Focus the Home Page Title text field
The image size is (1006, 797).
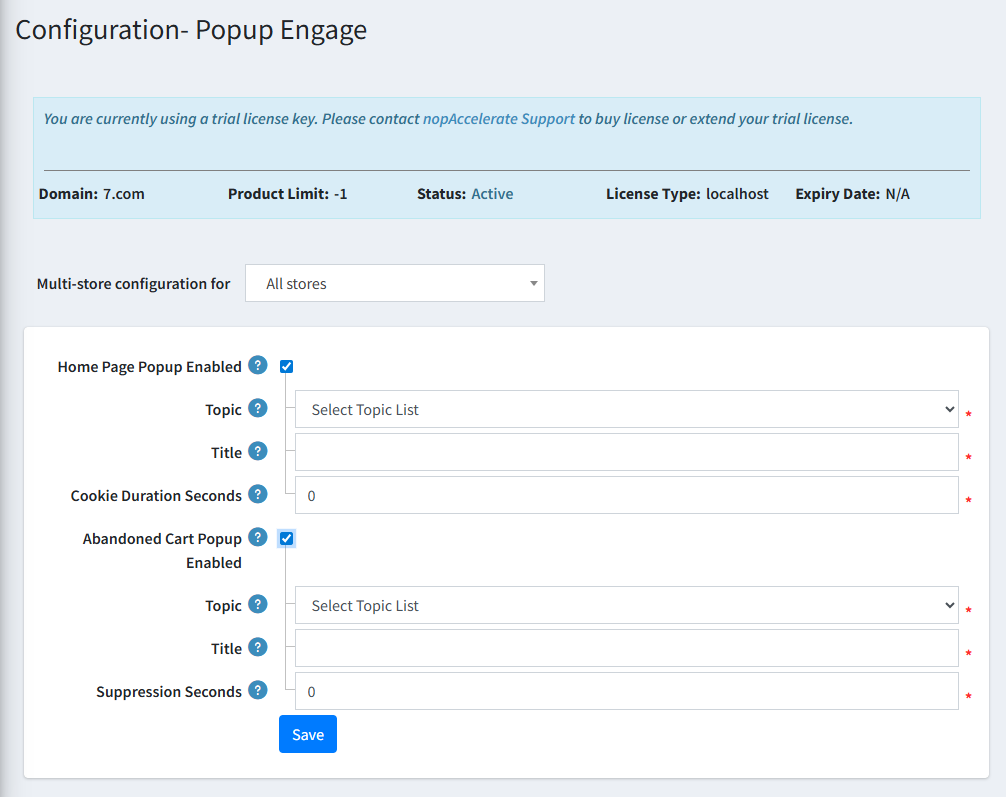pos(626,452)
